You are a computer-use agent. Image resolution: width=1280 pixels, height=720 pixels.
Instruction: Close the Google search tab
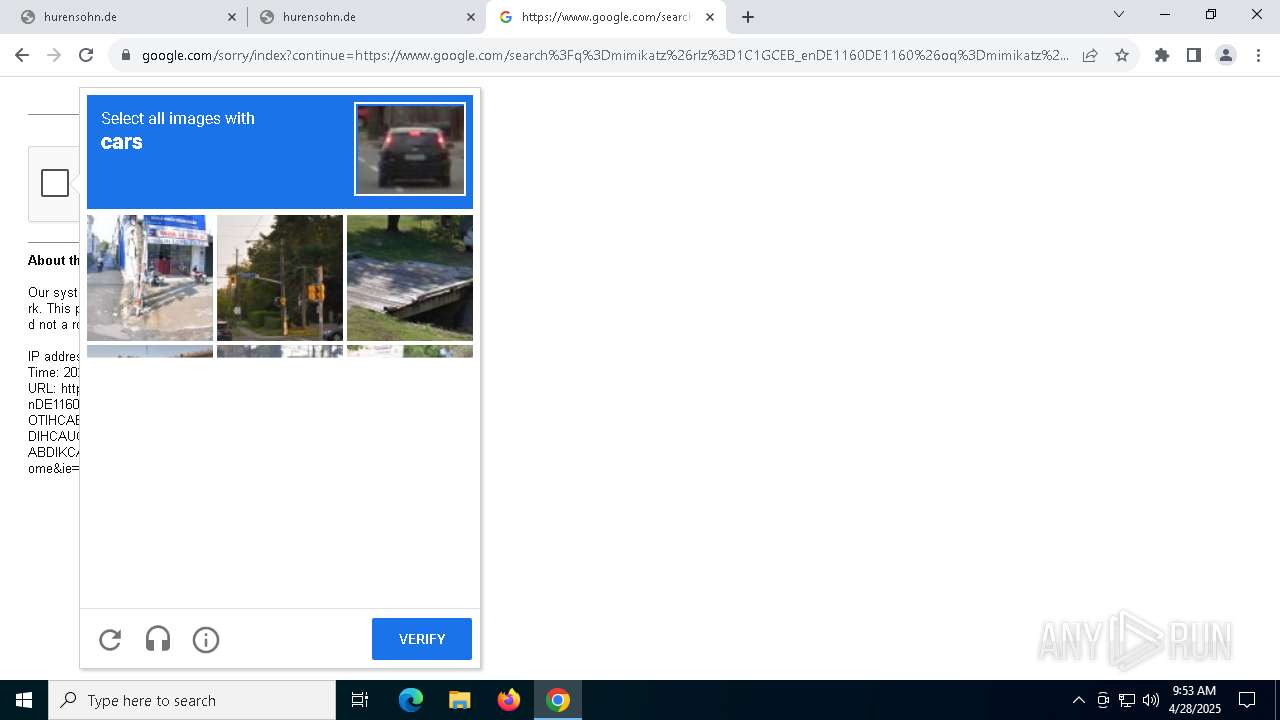point(710,17)
